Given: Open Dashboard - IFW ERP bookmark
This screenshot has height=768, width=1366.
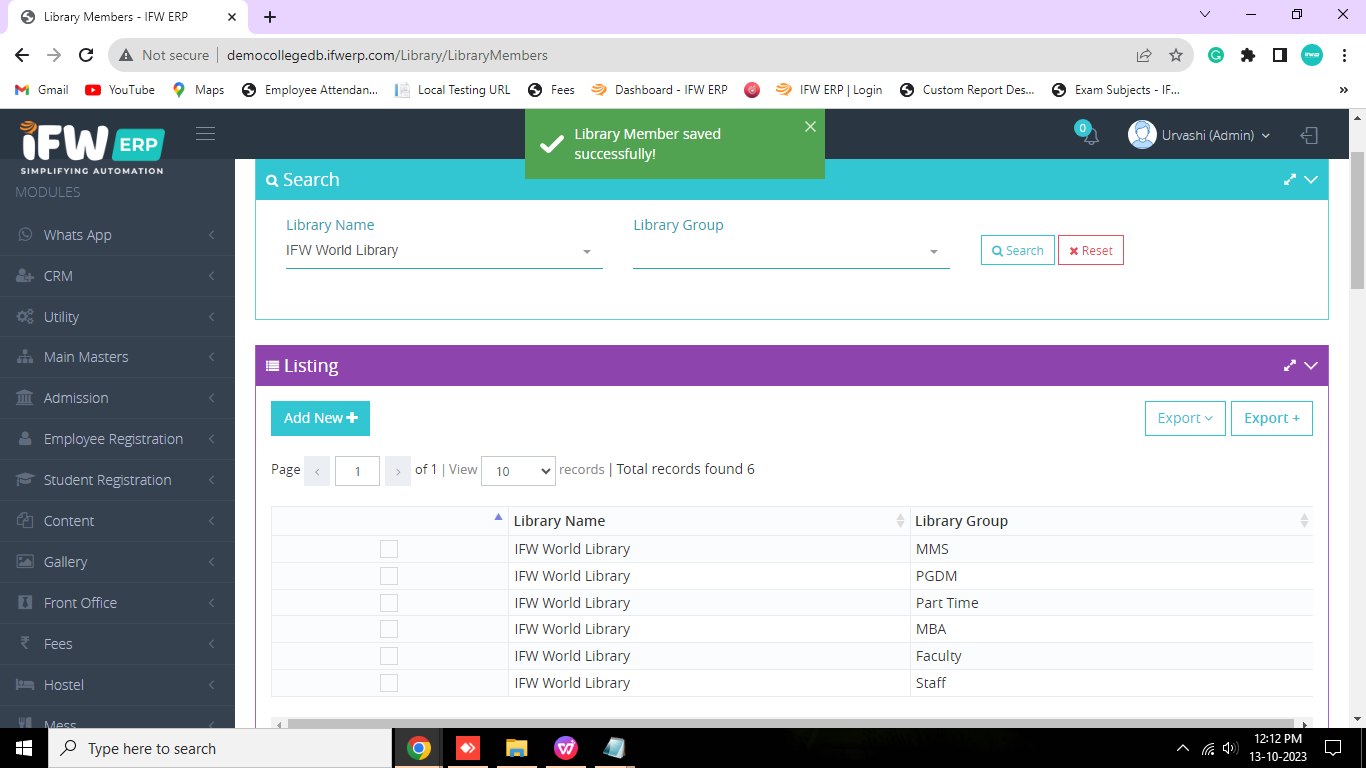Looking at the screenshot, I should click(659, 90).
